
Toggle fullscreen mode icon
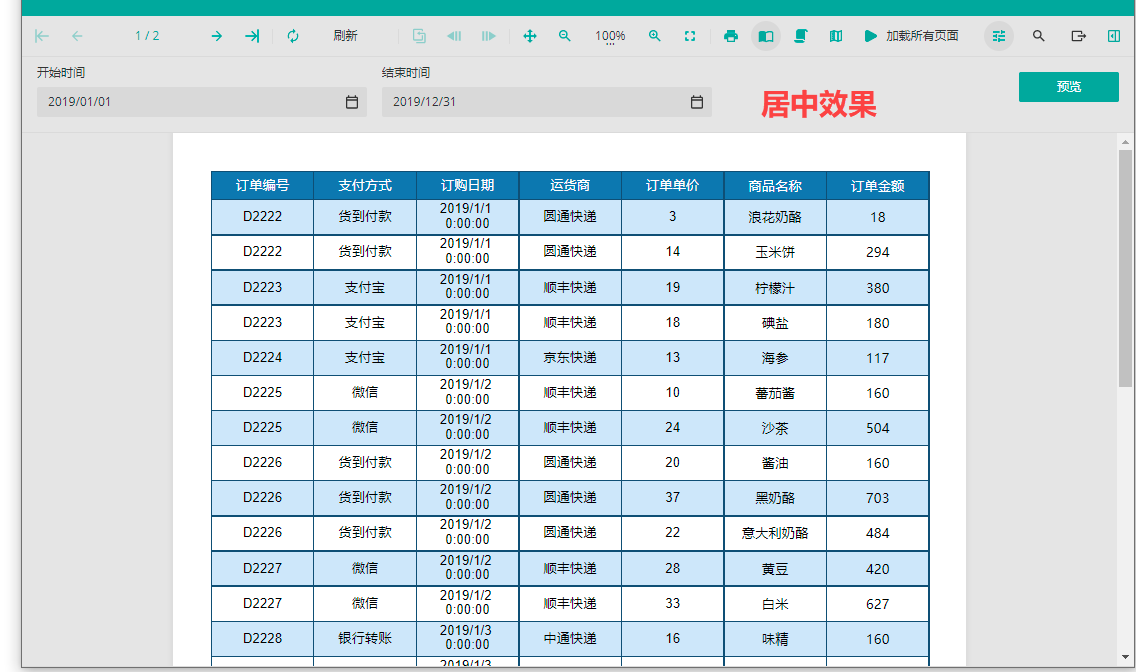[690, 36]
